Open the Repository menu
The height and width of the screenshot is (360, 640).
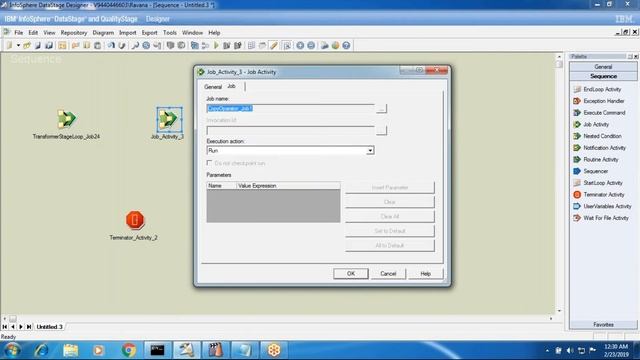coord(74,33)
